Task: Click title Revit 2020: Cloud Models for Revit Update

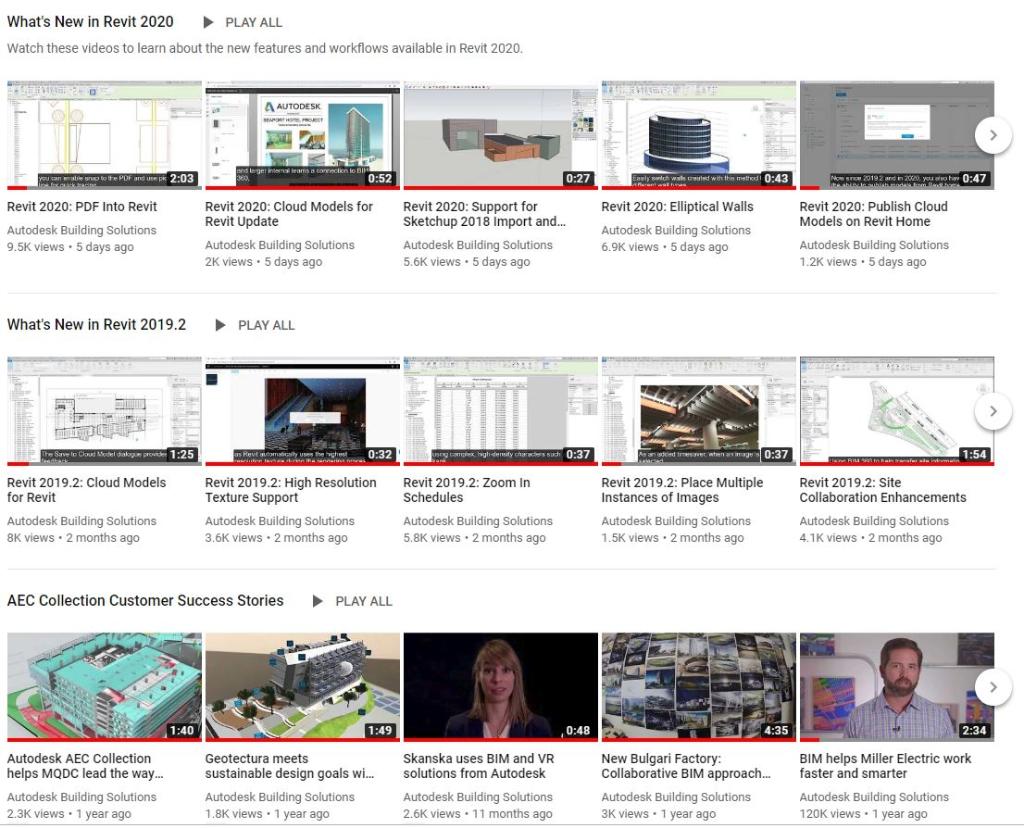Action: point(289,214)
